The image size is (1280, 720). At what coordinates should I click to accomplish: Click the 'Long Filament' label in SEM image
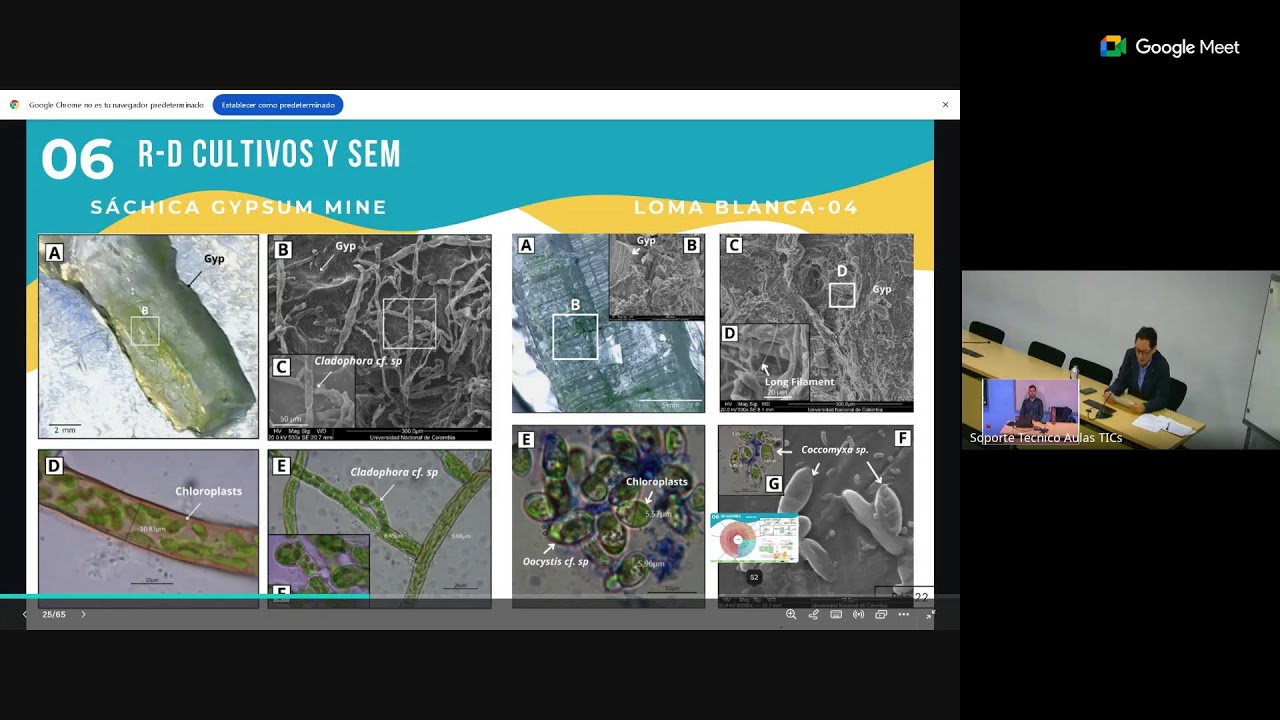tap(799, 382)
